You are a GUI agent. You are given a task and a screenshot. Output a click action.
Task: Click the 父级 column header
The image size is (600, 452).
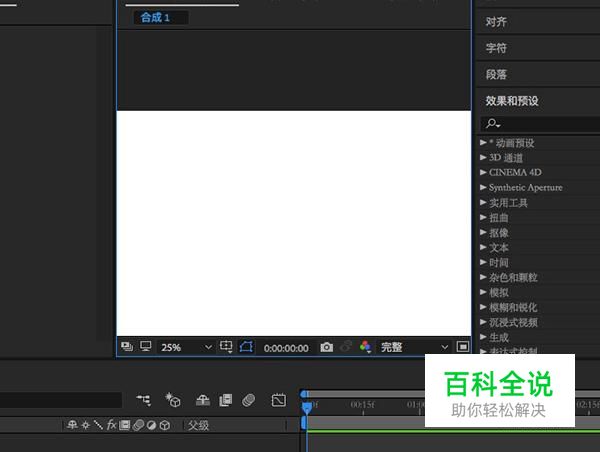(198, 425)
